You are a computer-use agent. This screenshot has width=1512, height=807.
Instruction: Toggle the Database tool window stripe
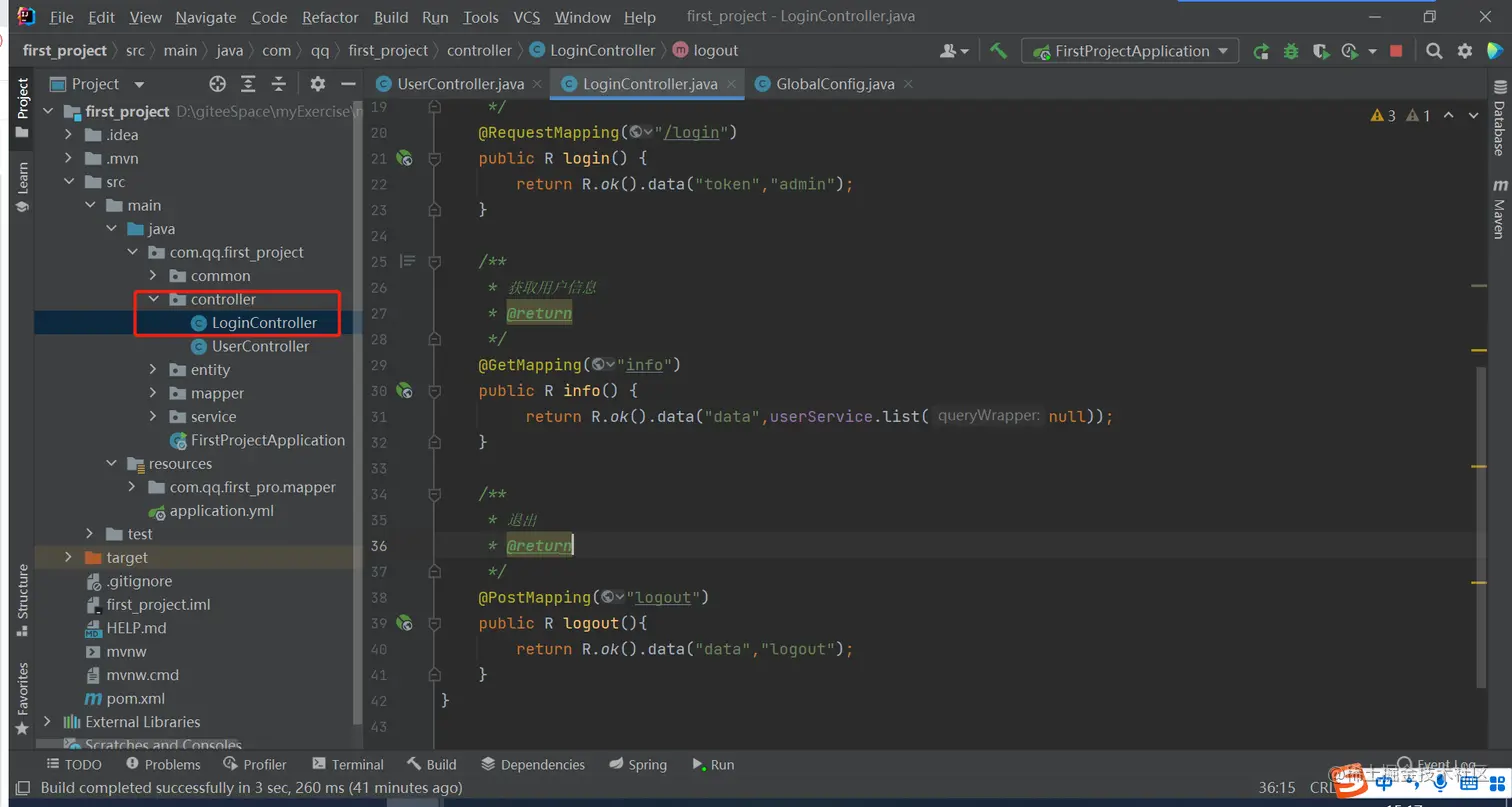pyautogui.click(x=1499, y=116)
